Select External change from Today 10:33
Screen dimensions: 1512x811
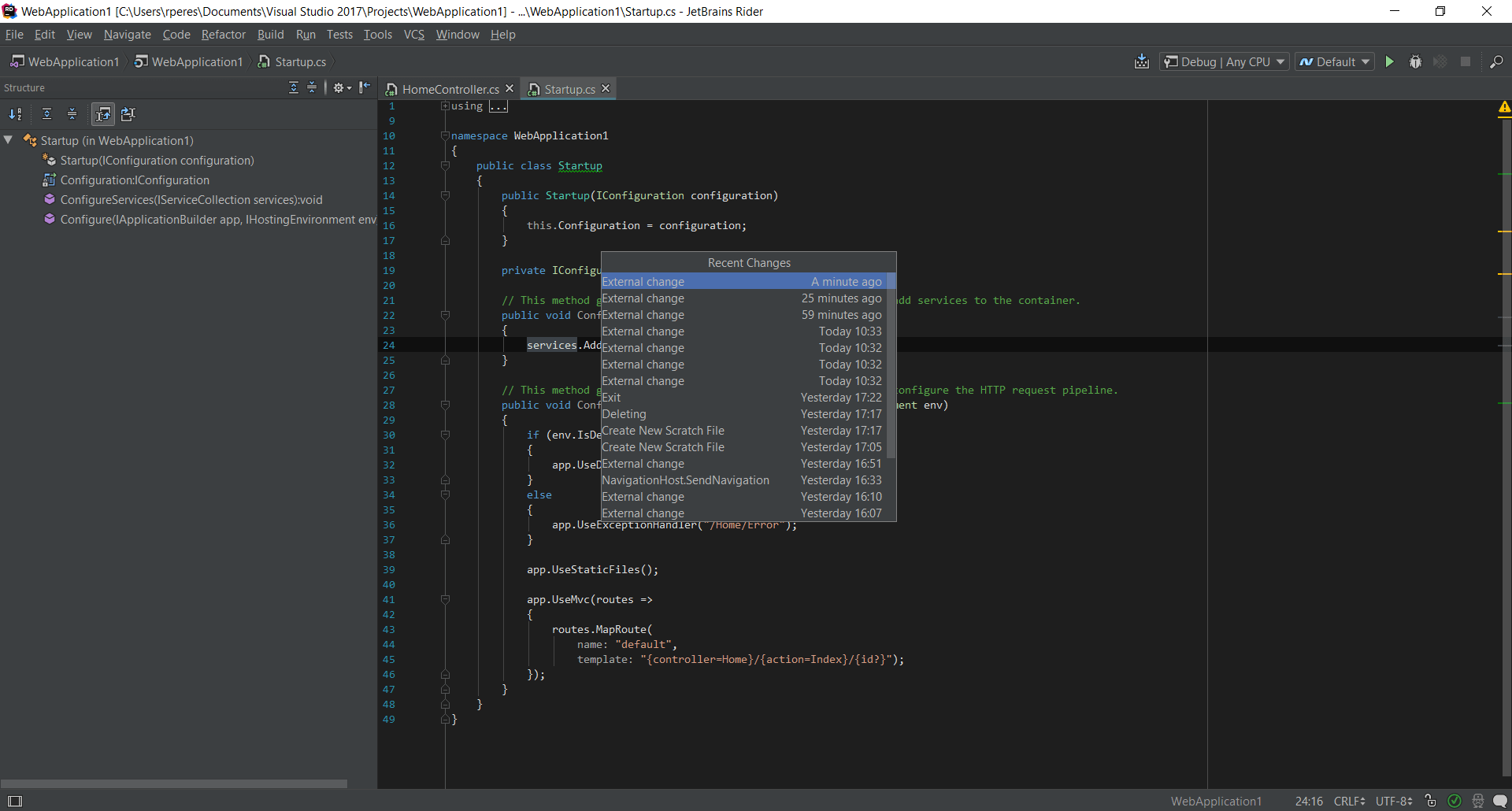(x=743, y=331)
